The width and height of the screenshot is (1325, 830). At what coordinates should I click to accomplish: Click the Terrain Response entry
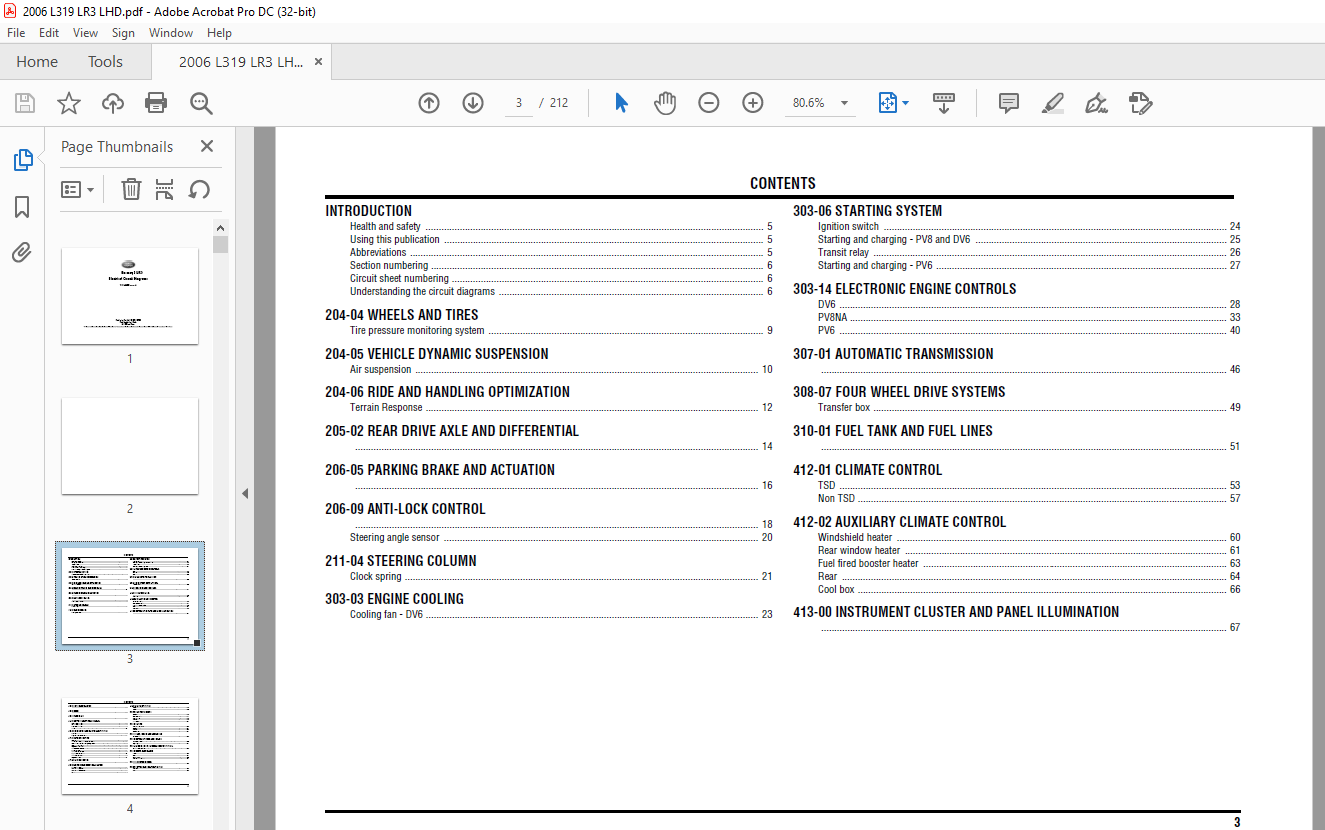coord(386,408)
